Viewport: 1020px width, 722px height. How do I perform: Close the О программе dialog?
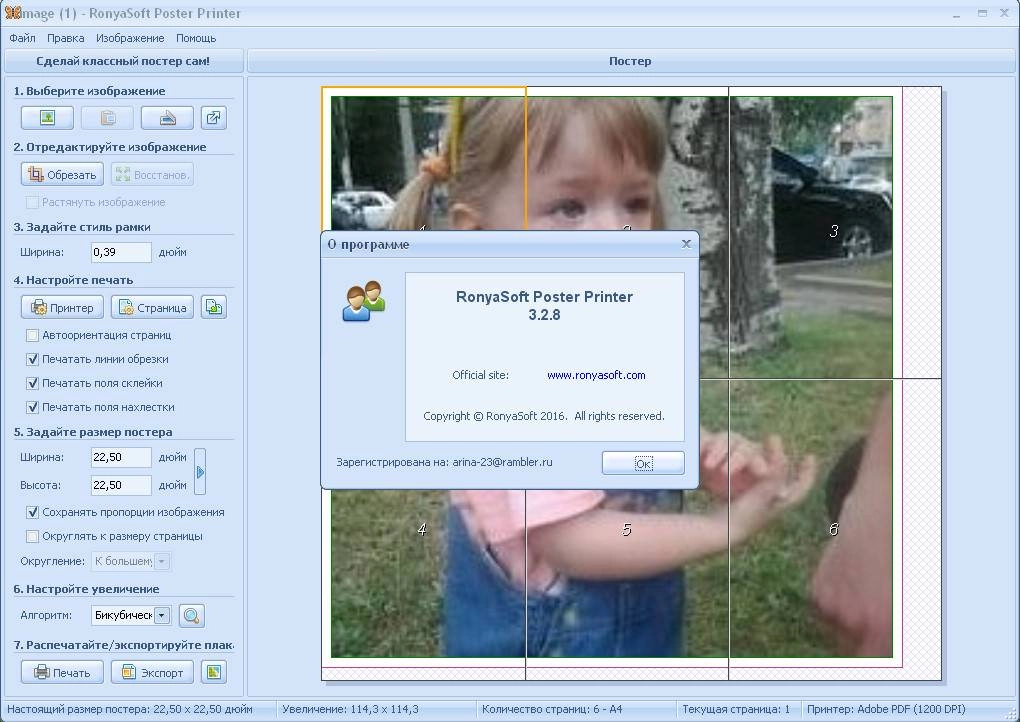686,244
